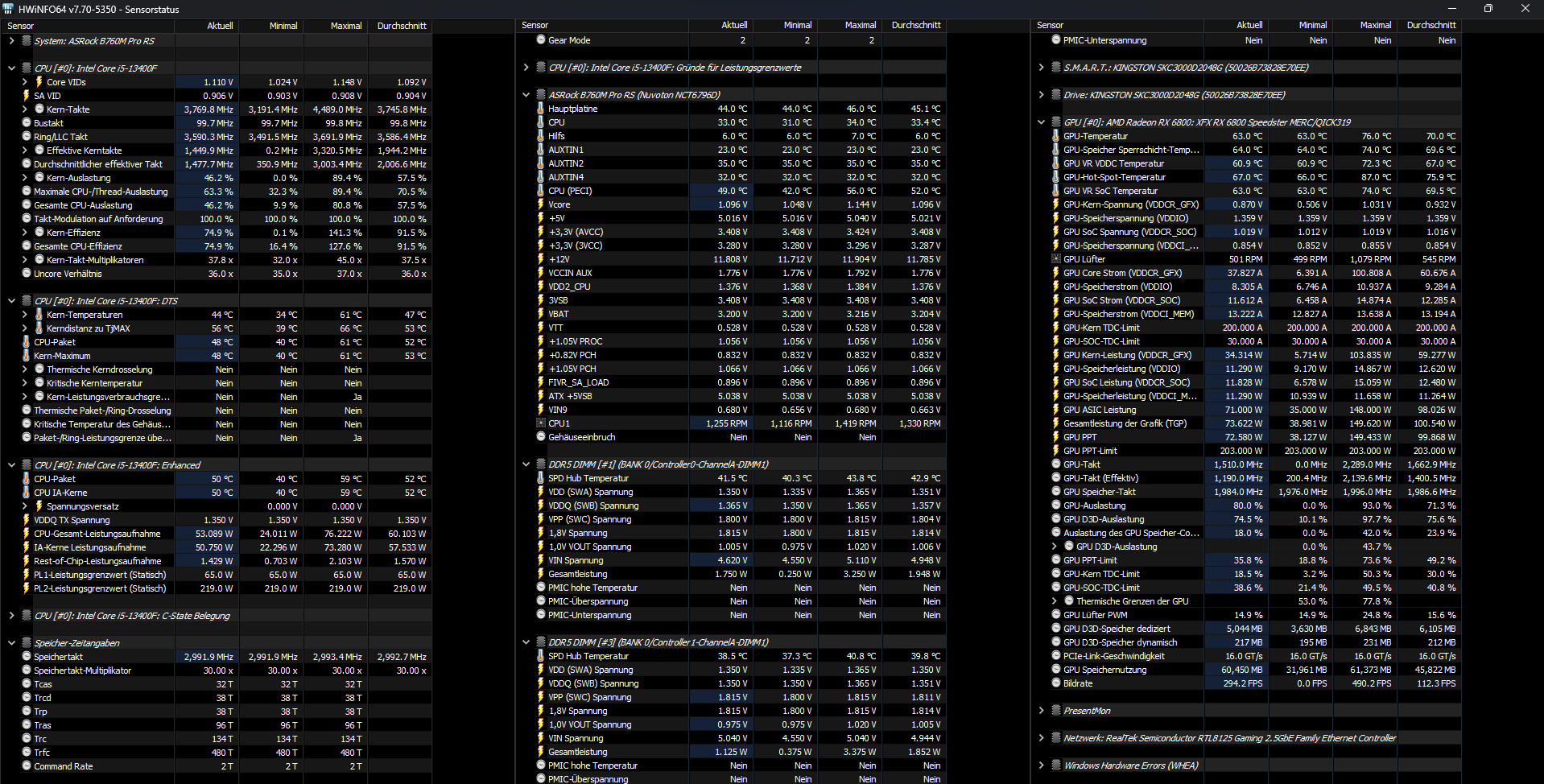Click the Maximal column header in middle panel
This screenshot has width=1544, height=784.
tap(849, 25)
